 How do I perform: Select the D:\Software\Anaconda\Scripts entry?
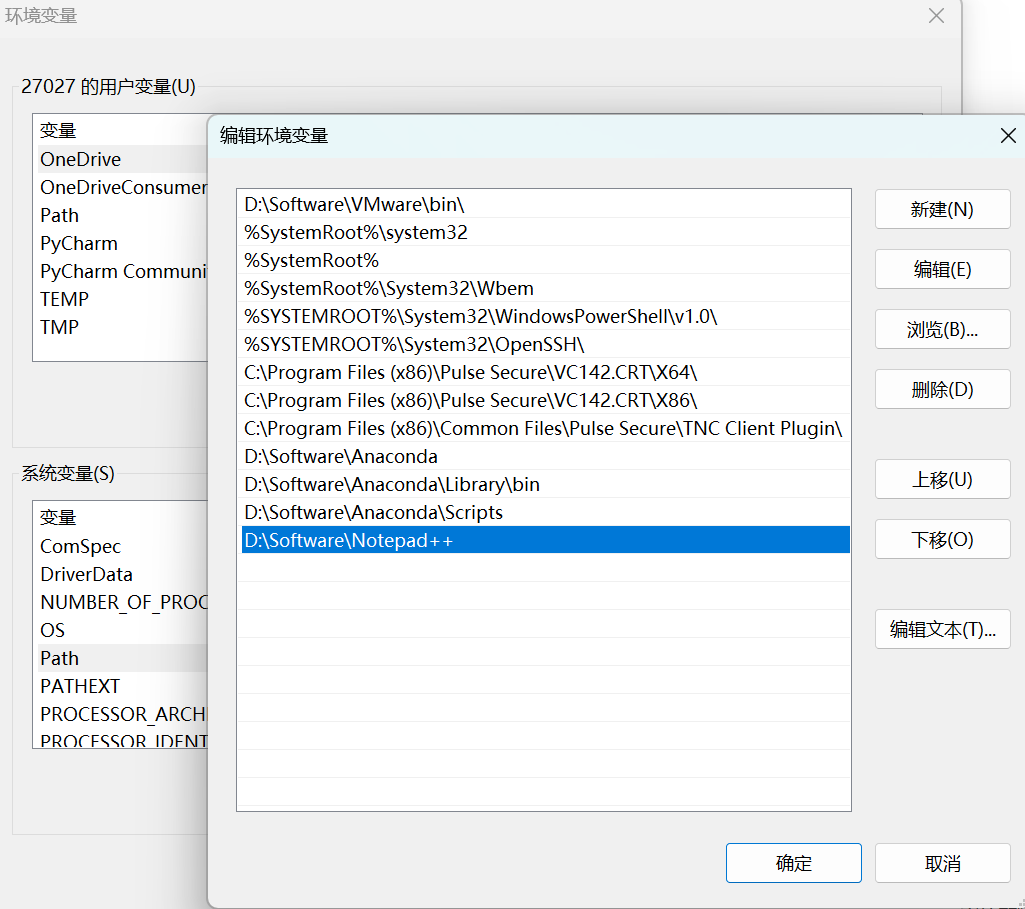pyautogui.click(x=373, y=512)
